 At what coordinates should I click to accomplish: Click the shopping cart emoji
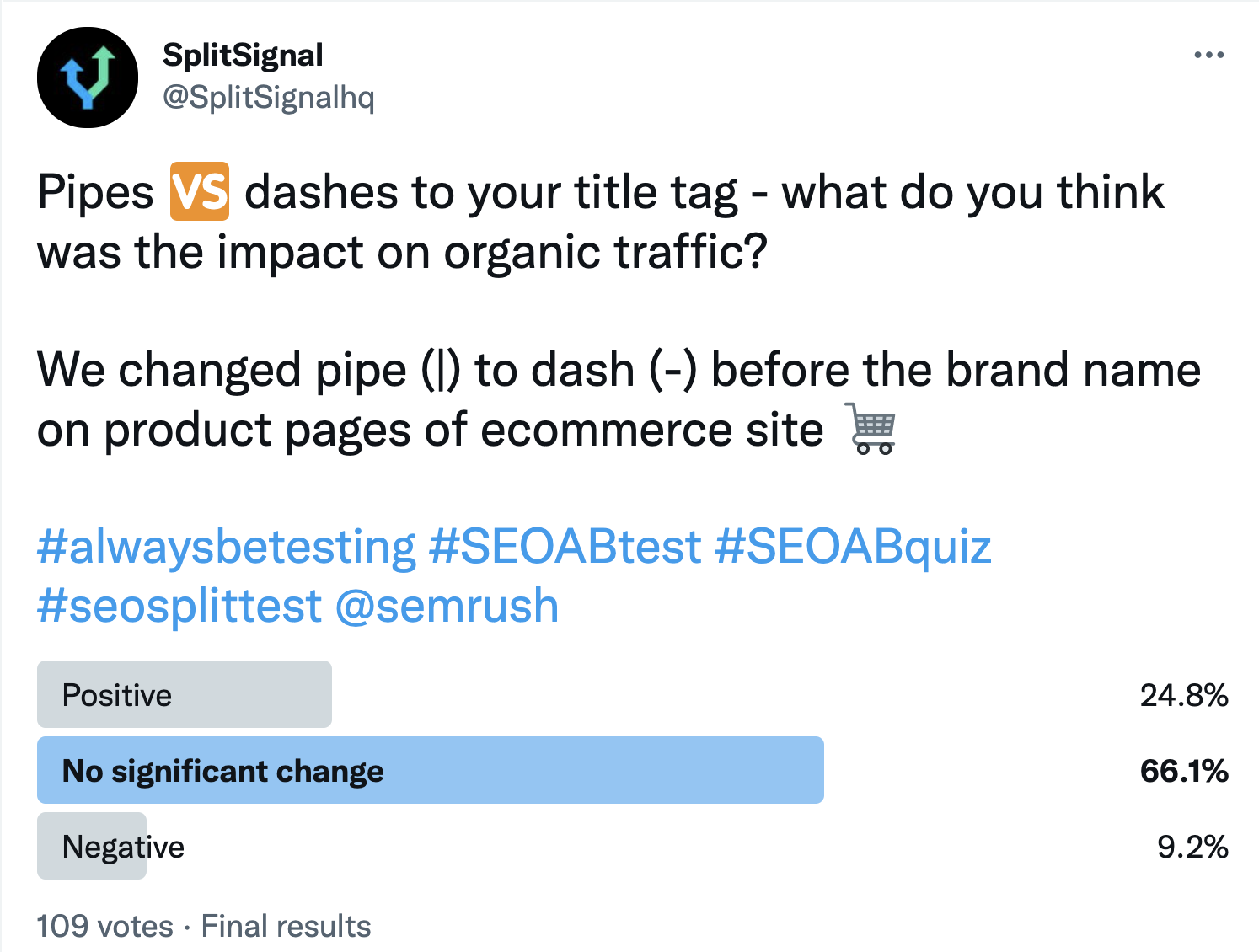click(872, 429)
